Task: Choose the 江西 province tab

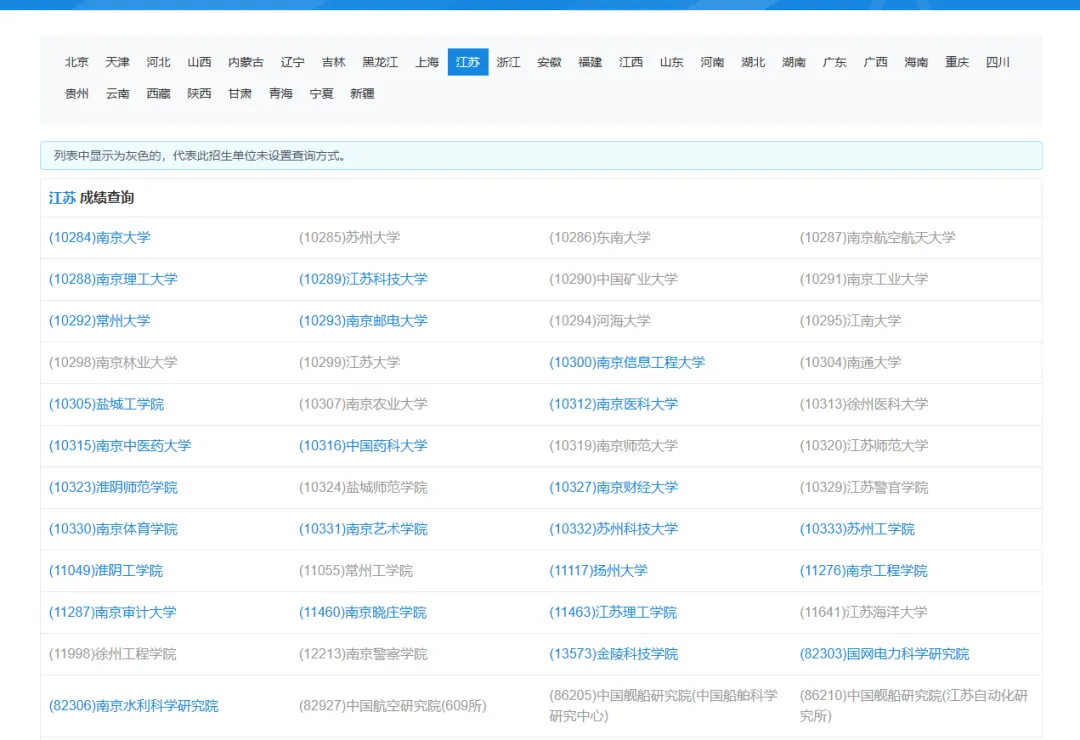Action: pos(630,62)
